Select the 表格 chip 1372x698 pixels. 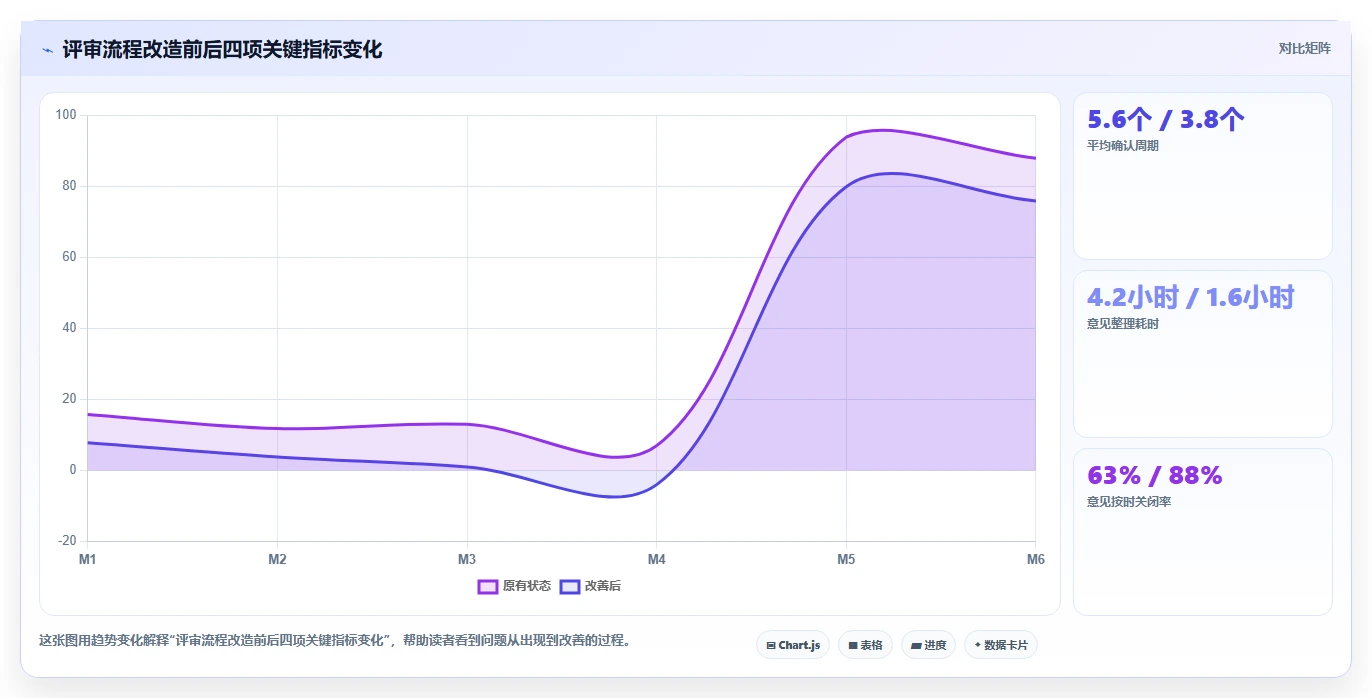tap(866, 645)
